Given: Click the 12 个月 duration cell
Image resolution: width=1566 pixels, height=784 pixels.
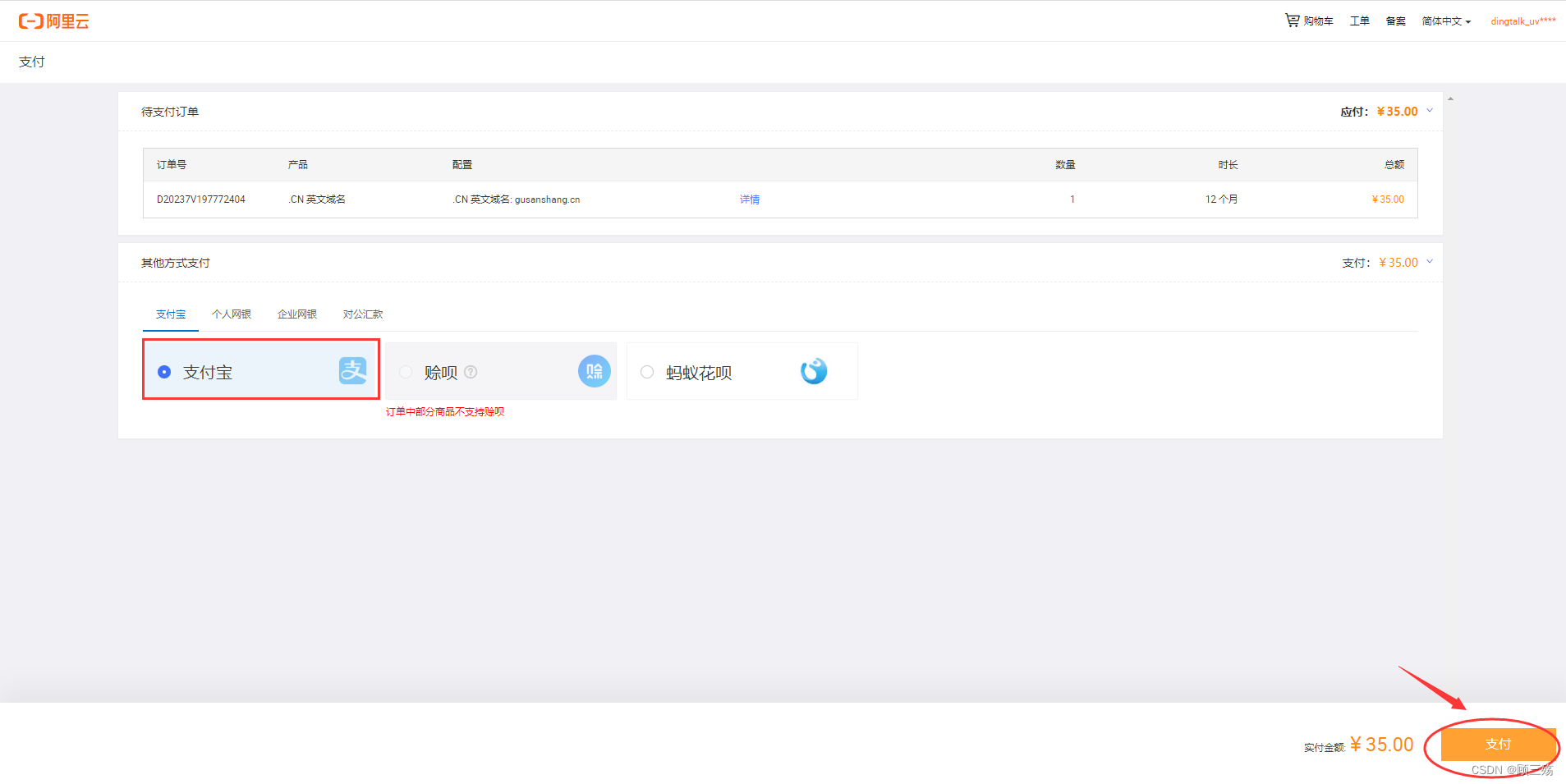Looking at the screenshot, I should (x=1222, y=199).
